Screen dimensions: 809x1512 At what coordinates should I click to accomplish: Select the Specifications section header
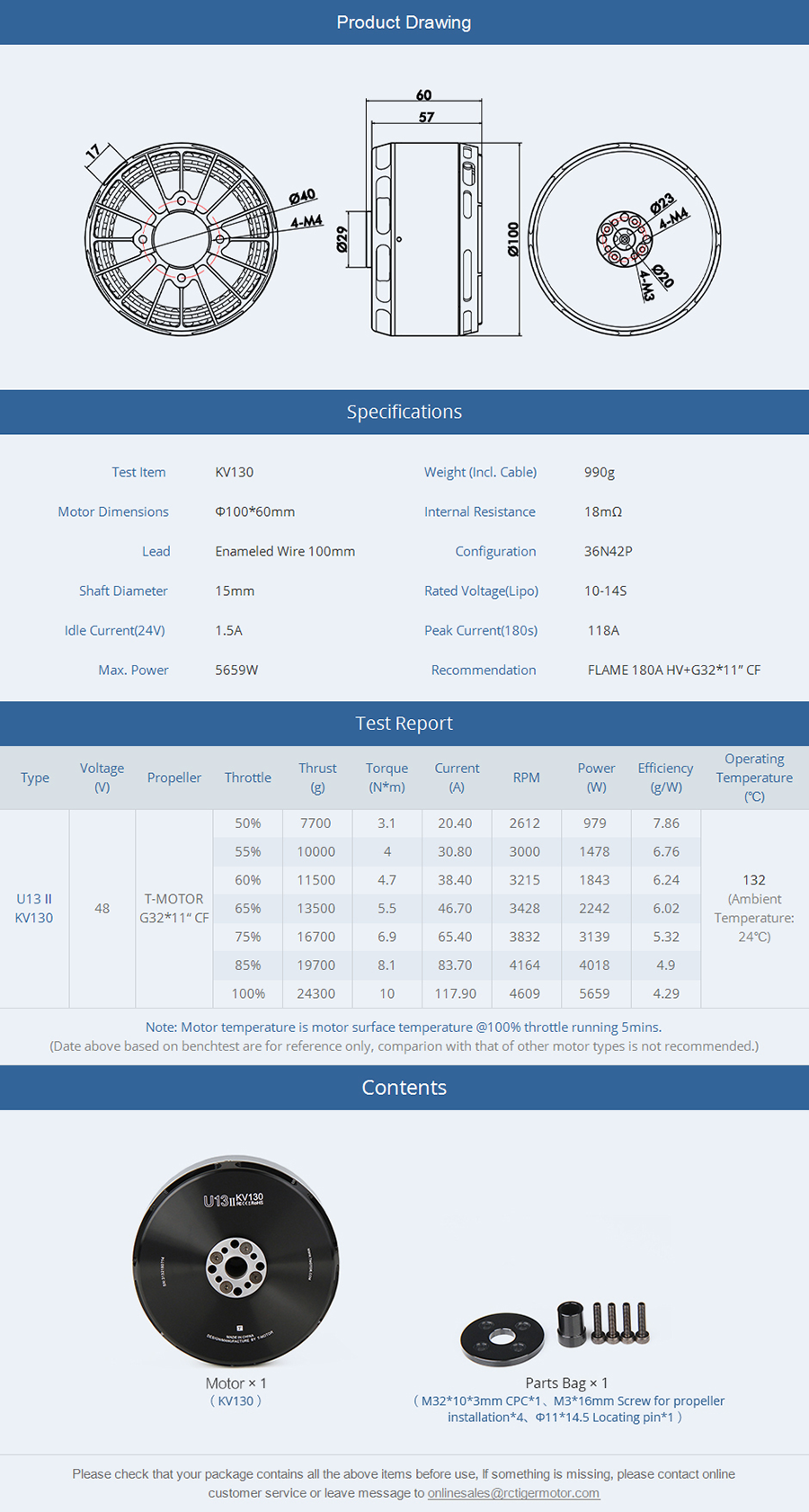[x=404, y=412]
